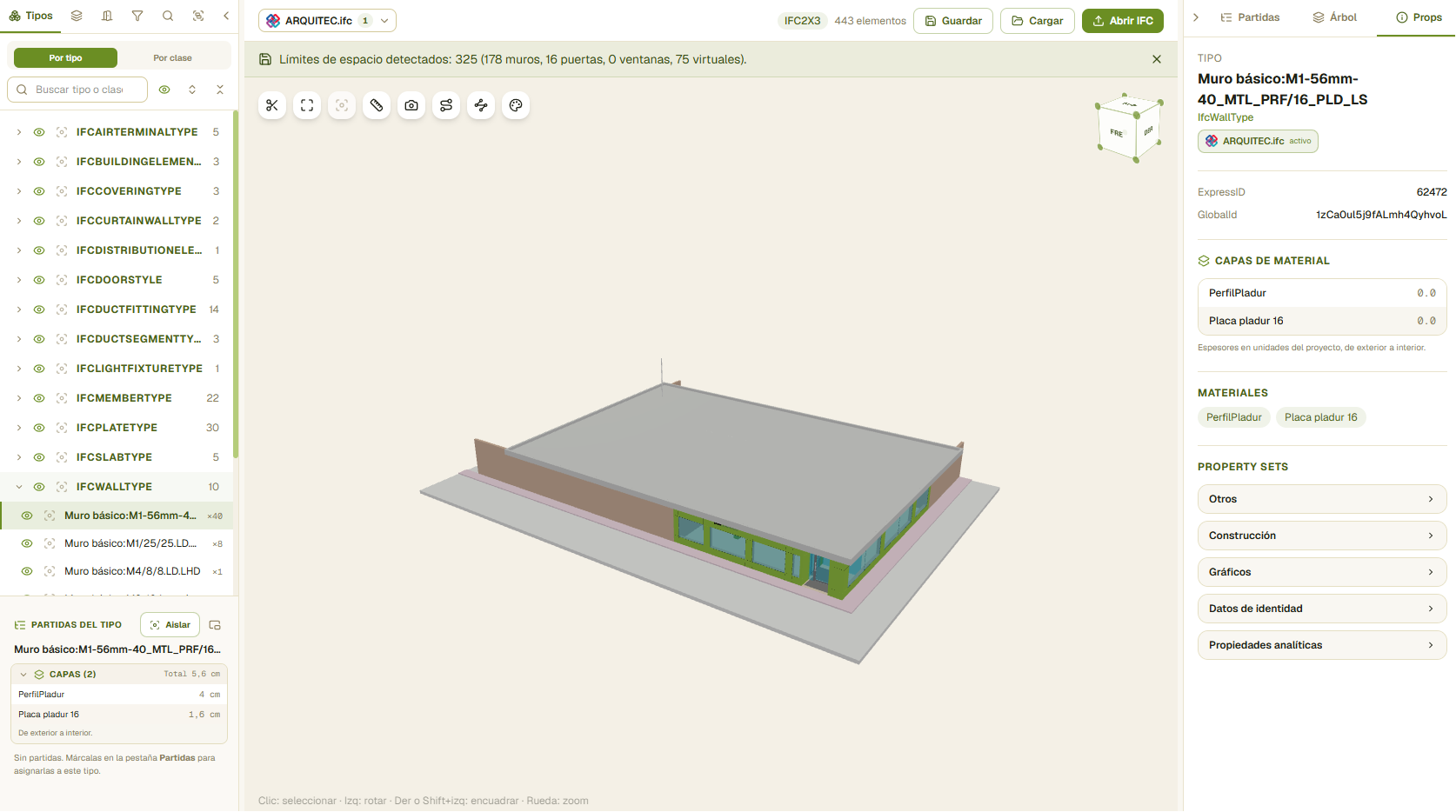Hide IFCDOORSTYLE with its eye icon
Viewport: 1456px width, 812px height.
click(x=39, y=280)
